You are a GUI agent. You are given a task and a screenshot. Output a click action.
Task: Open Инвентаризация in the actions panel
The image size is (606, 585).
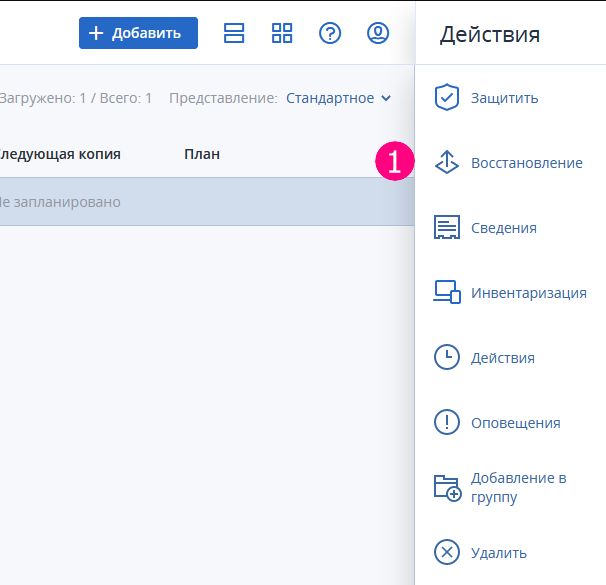point(529,293)
